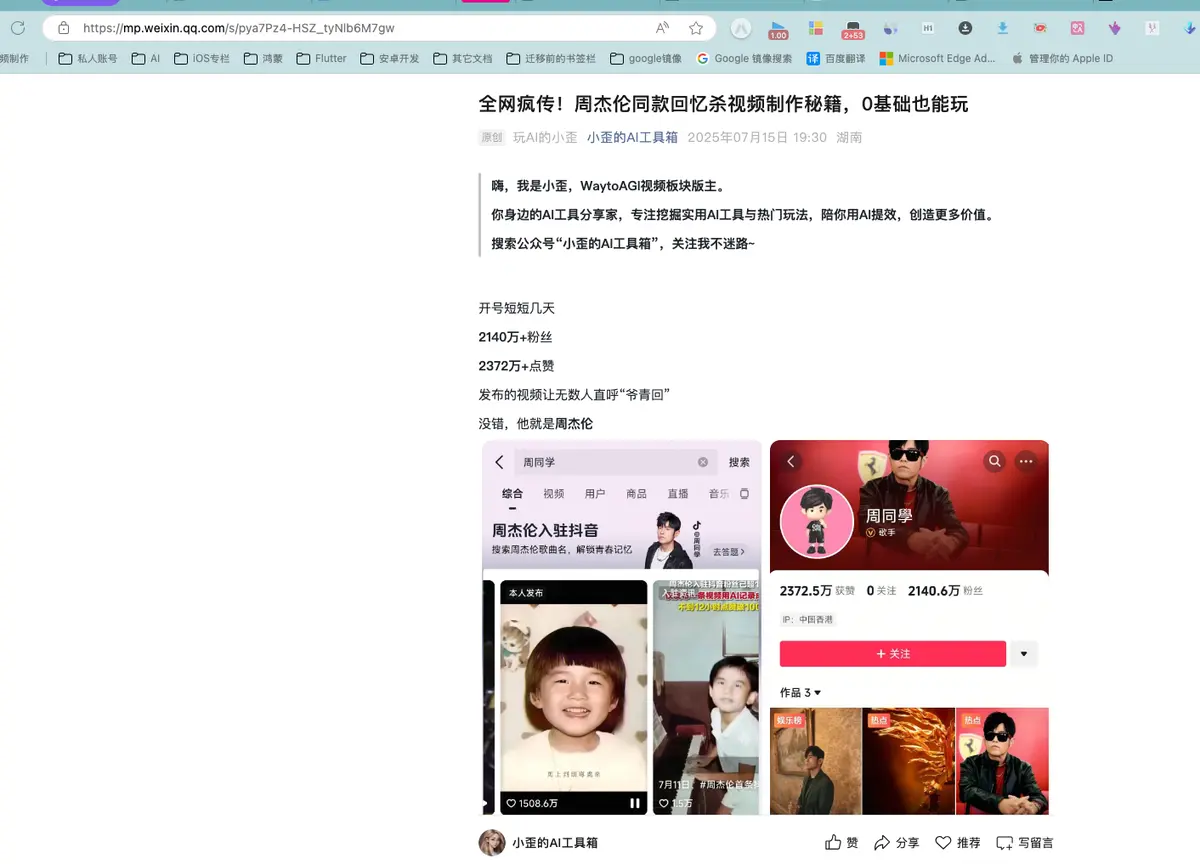
Task: Click the three-dot more icon on profile
Action: (1026, 461)
